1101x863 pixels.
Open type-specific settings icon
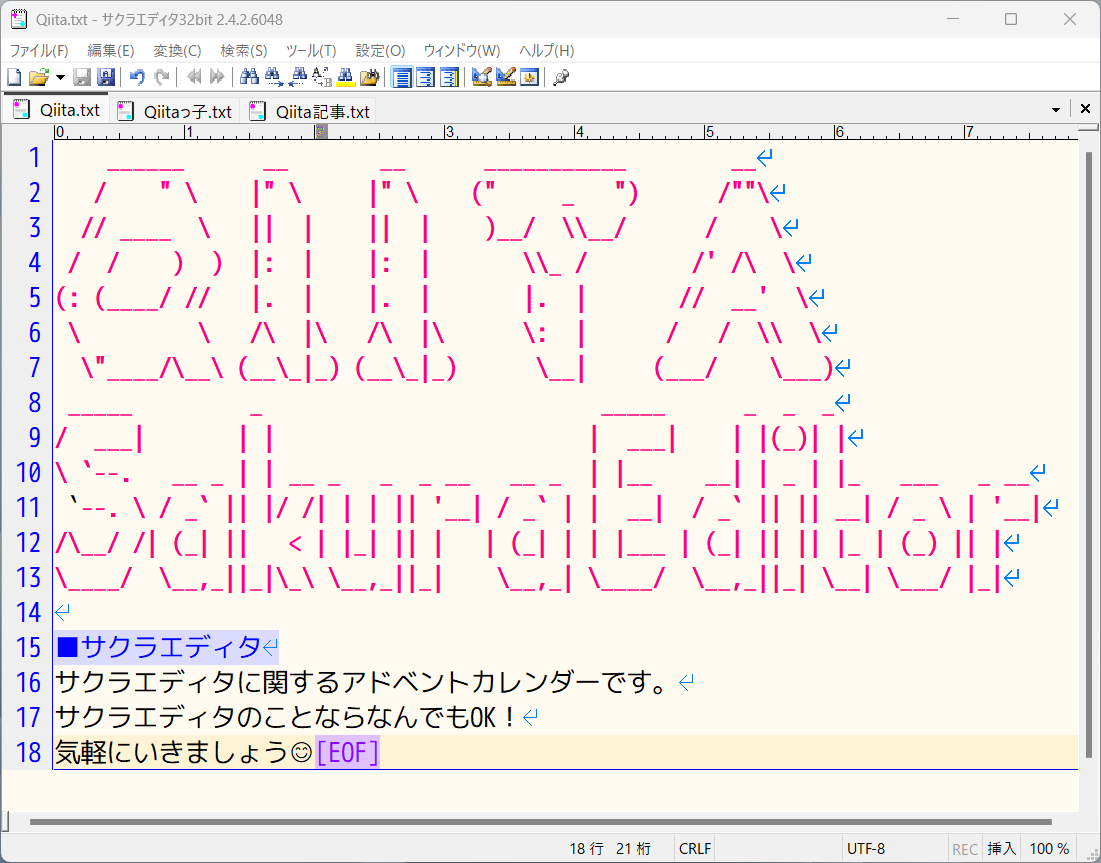coord(482,77)
